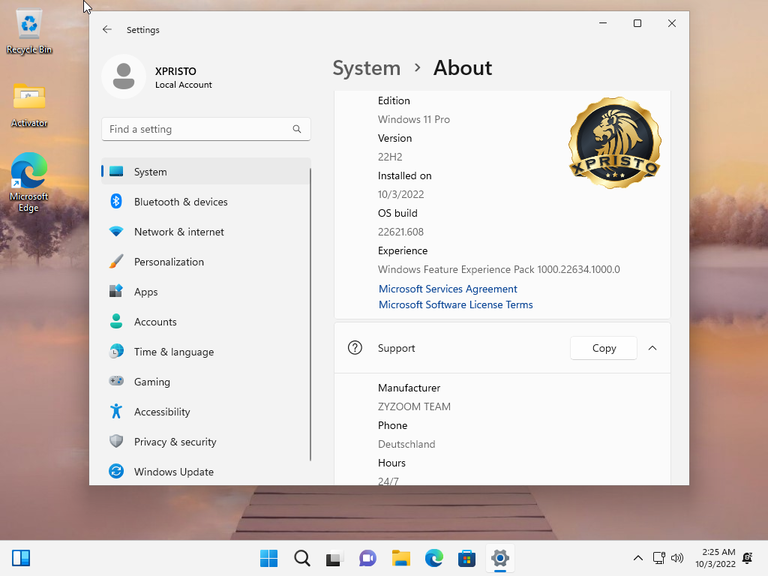Screen dimensions: 768x576
Task: Click the Wi-Fi Network icon in the sidebar
Action: pyautogui.click(x=116, y=232)
